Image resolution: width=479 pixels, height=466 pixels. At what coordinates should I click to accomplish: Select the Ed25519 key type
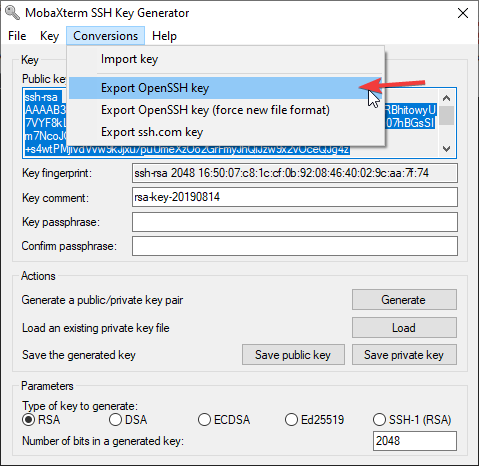314,420
